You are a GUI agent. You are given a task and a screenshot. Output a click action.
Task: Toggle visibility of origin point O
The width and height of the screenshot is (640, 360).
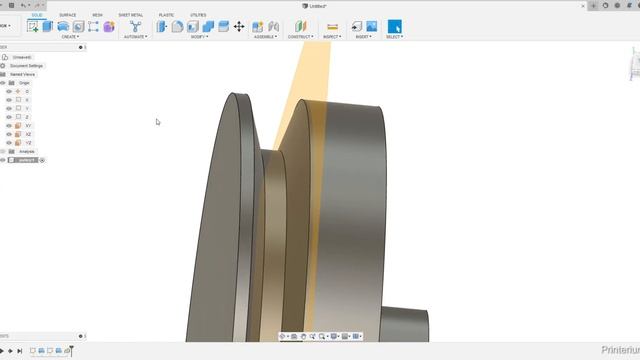(x=9, y=91)
